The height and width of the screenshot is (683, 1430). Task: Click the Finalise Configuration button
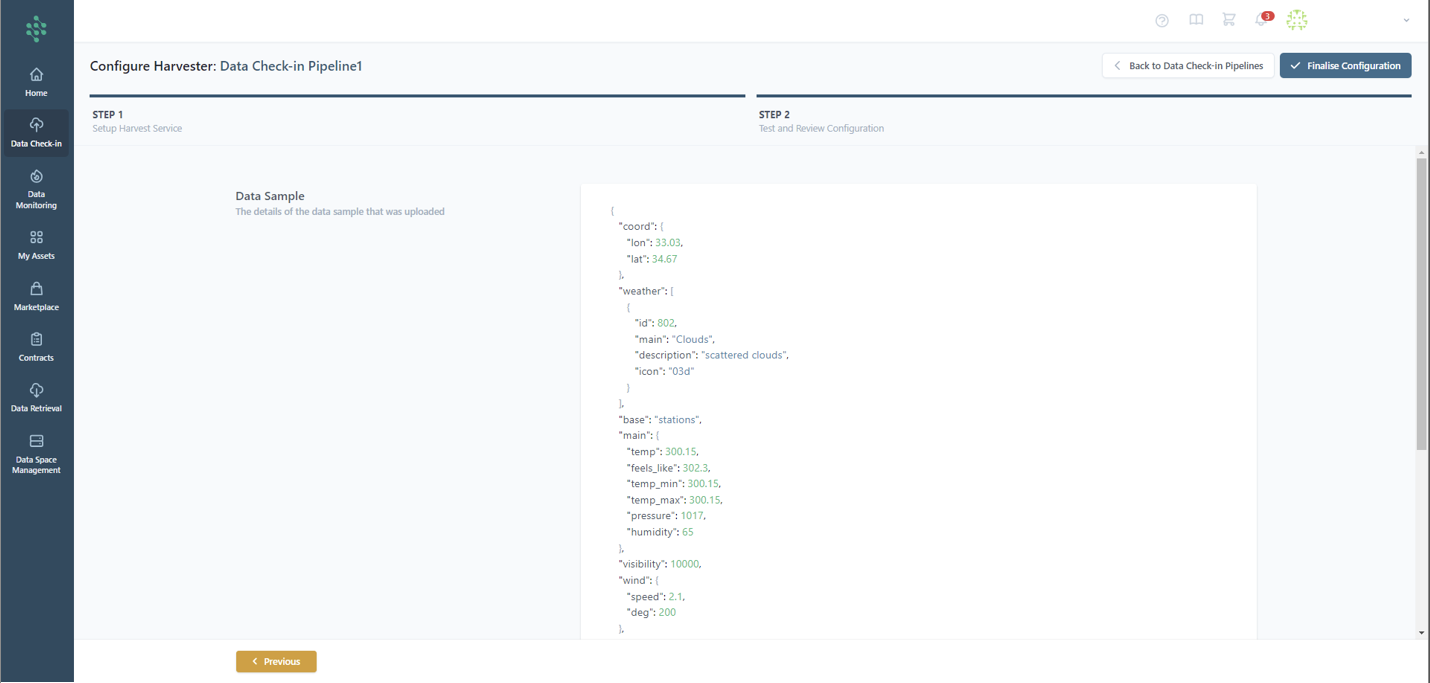(1345, 66)
